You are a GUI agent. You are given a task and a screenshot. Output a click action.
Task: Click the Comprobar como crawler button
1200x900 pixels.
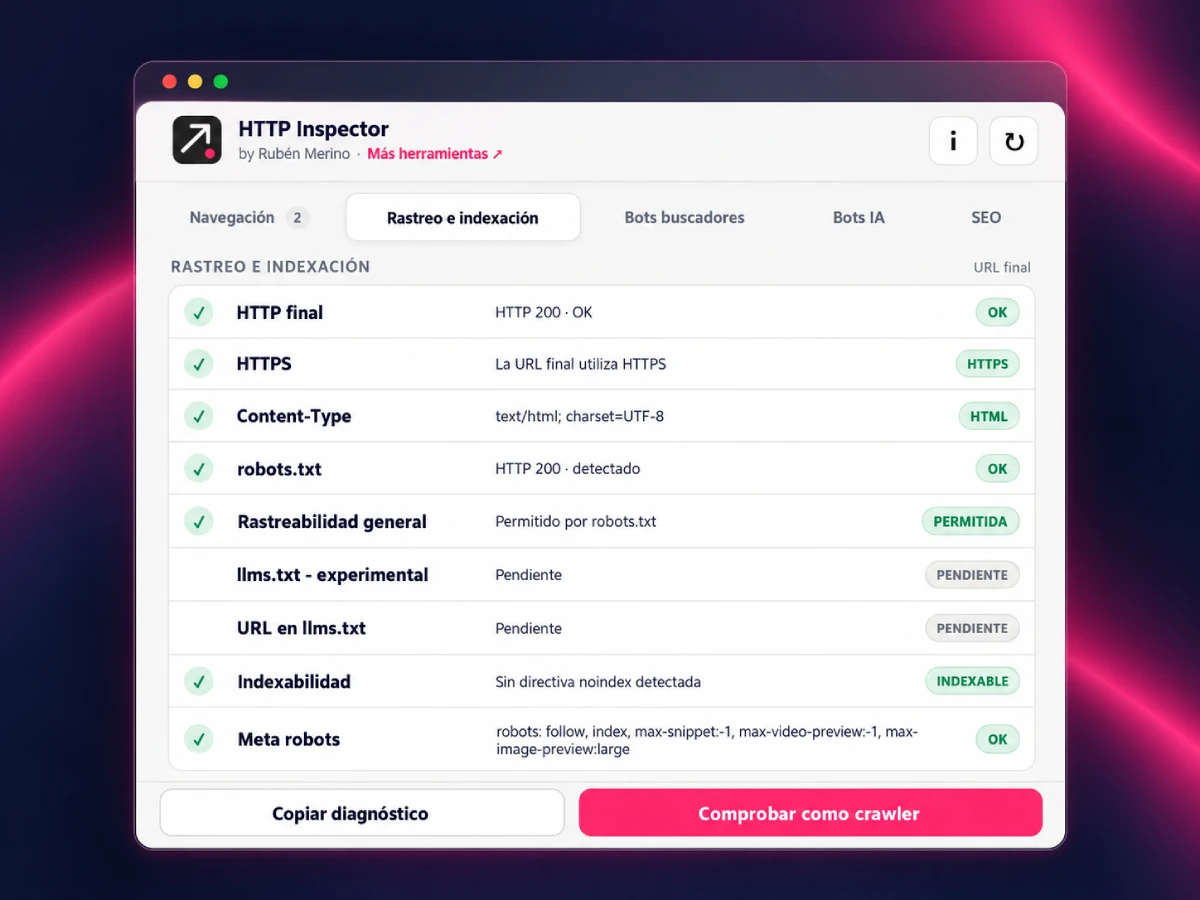click(x=810, y=813)
